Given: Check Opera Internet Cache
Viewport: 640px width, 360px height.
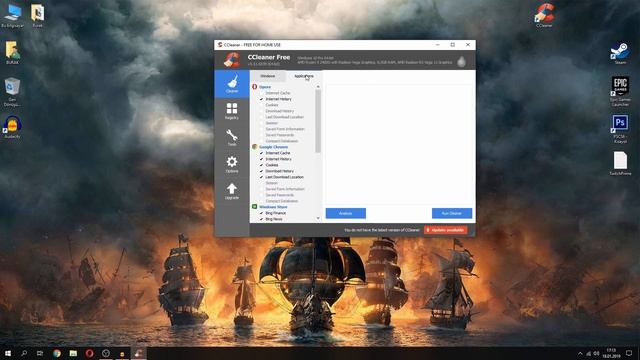Looking at the screenshot, I should (x=262, y=93).
